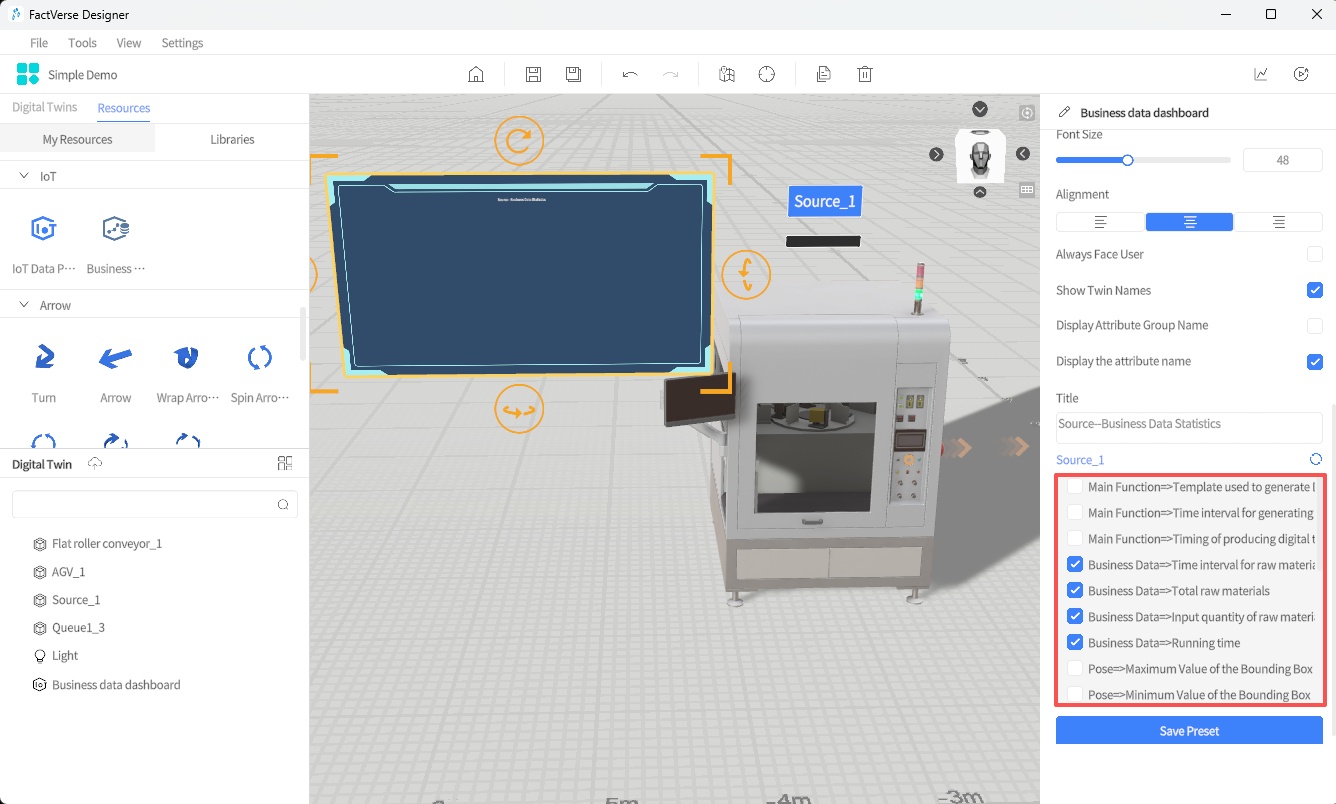1336x804 pixels.
Task: Uncheck Business Data Running time checkbox
Action: point(1075,643)
